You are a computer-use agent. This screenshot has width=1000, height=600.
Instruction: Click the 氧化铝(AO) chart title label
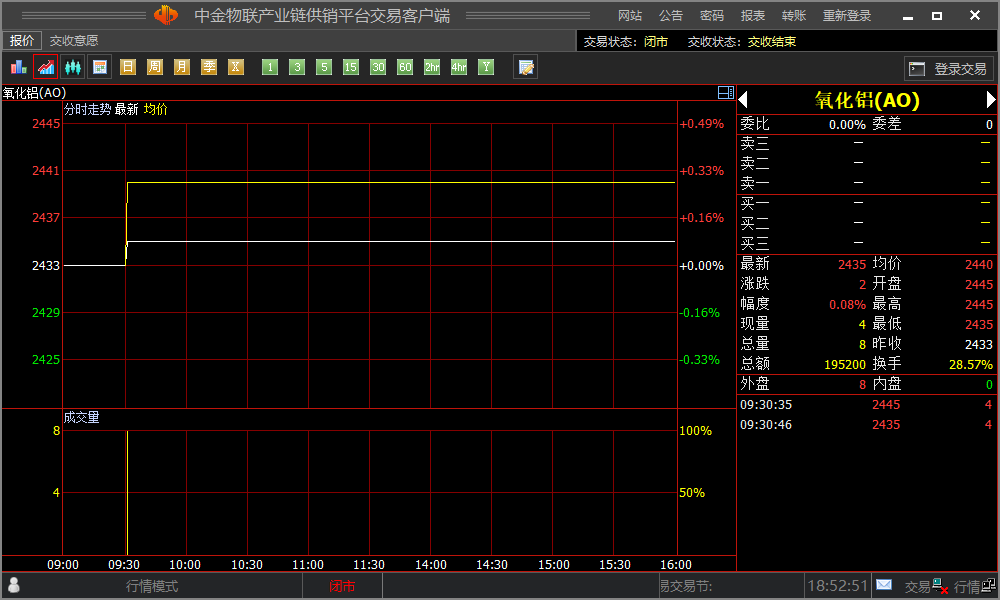[34, 92]
